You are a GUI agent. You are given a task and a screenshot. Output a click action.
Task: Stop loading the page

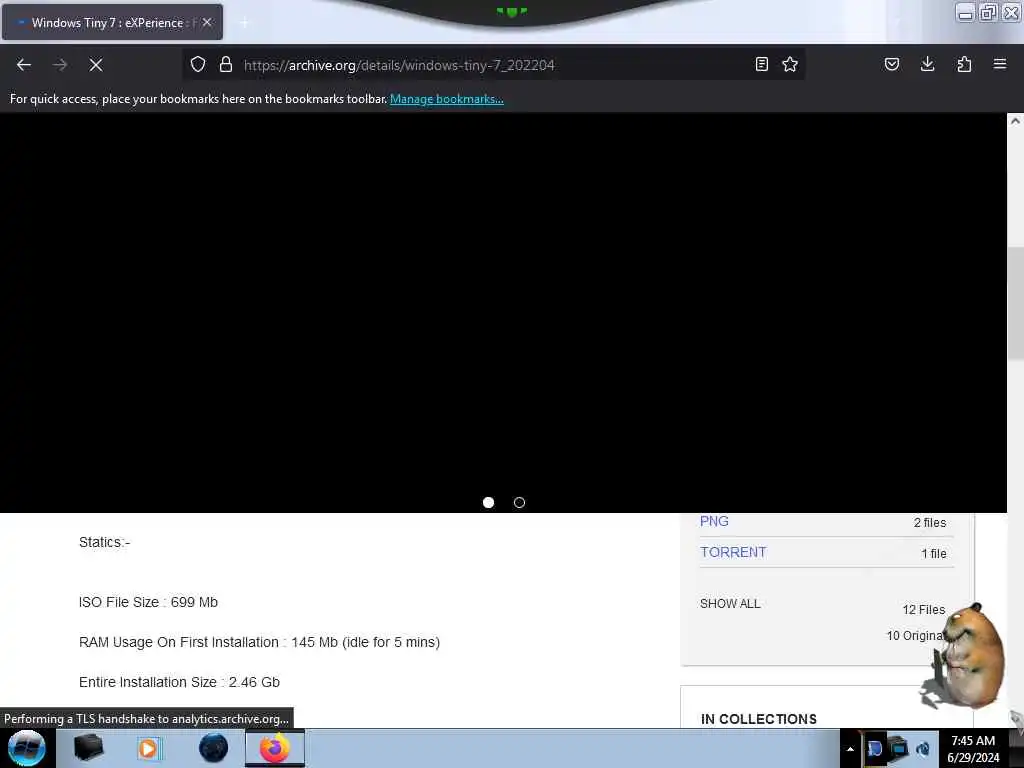(96, 65)
